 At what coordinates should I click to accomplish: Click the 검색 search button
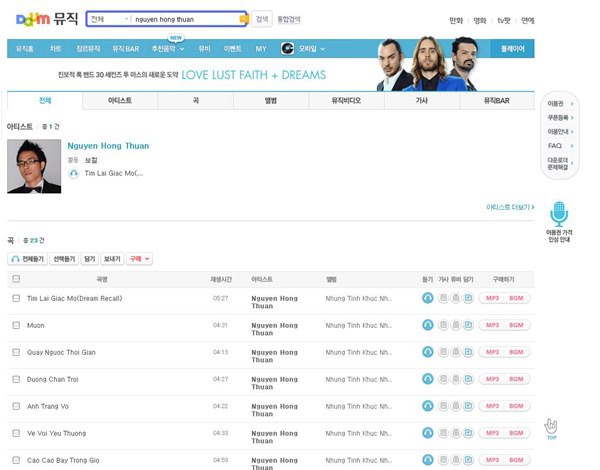(262, 19)
